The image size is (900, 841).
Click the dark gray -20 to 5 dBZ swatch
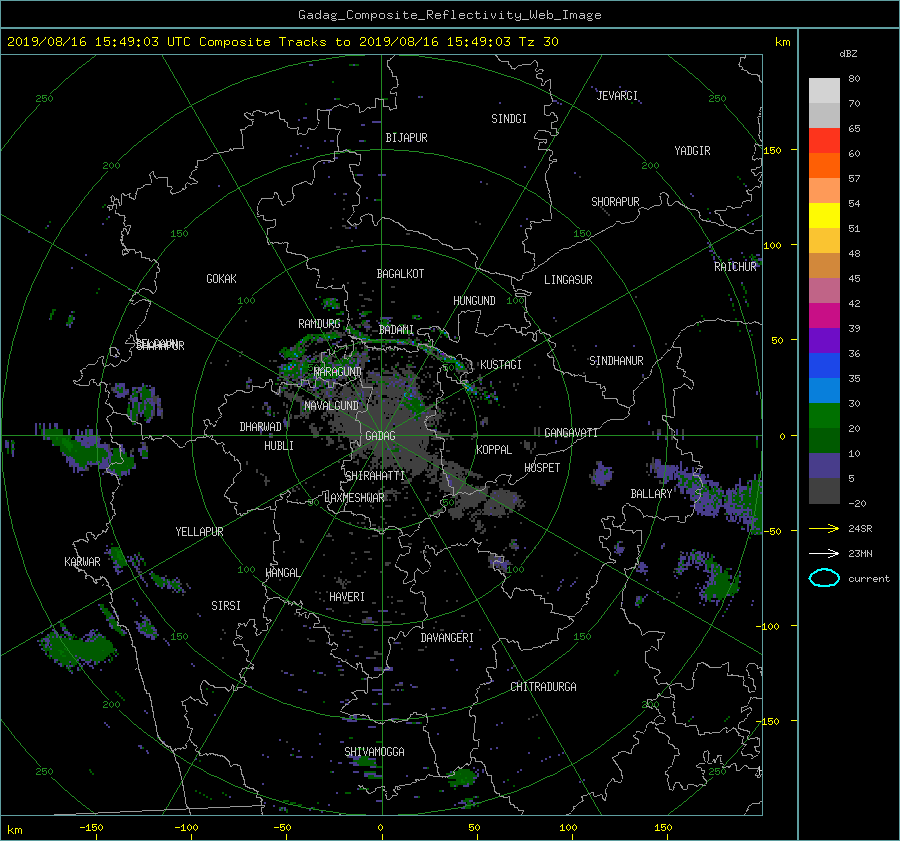coord(824,491)
